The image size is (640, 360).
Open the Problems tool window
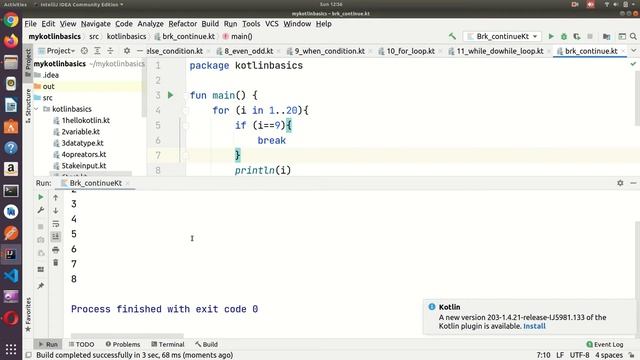point(123,344)
